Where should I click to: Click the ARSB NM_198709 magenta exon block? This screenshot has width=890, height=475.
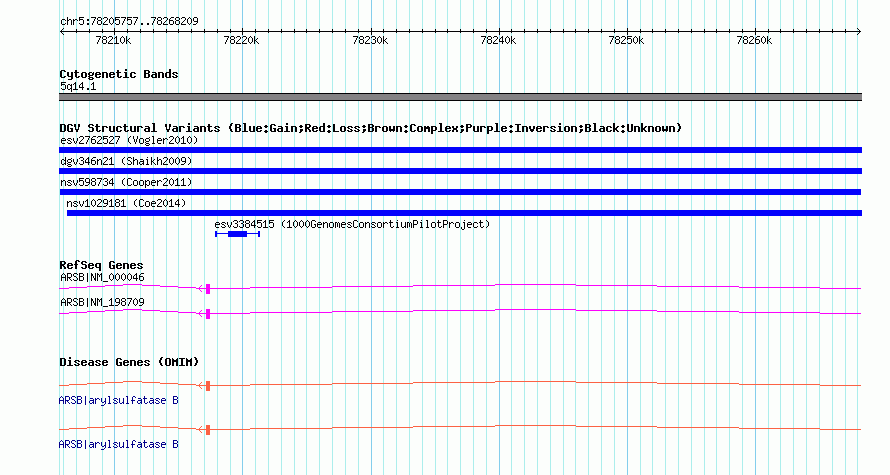click(x=208, y=314)
